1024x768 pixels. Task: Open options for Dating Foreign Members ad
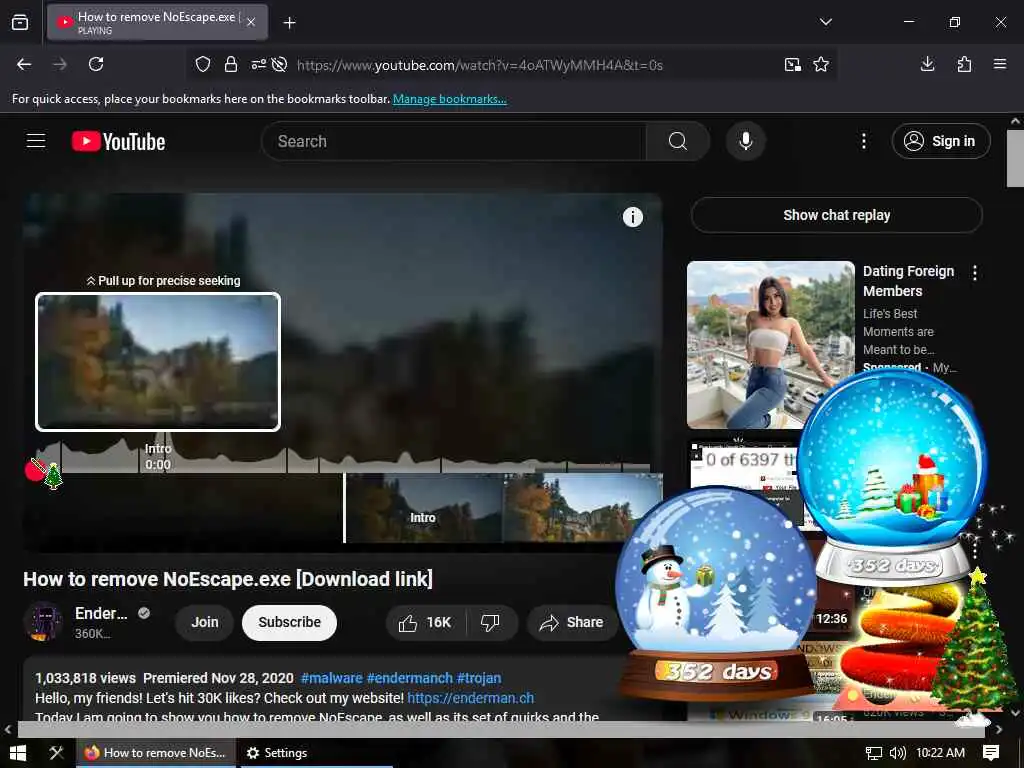(x=975, y=273)
